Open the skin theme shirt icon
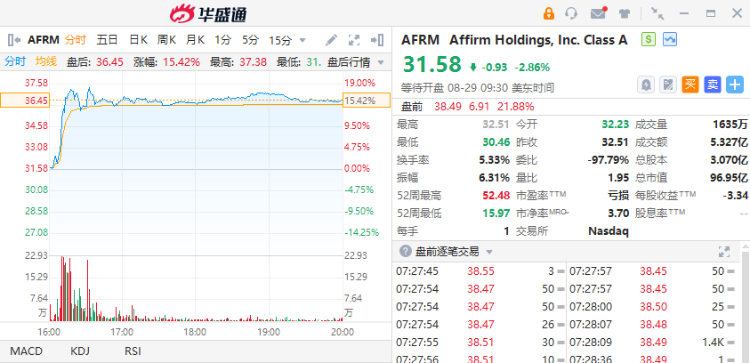750x363 pixels. point(624,13)
